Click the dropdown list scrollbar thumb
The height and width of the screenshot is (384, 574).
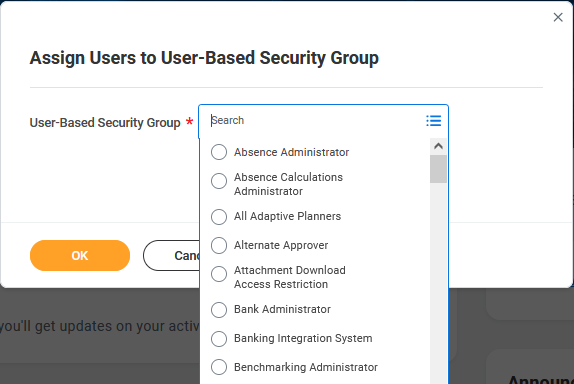438,169
